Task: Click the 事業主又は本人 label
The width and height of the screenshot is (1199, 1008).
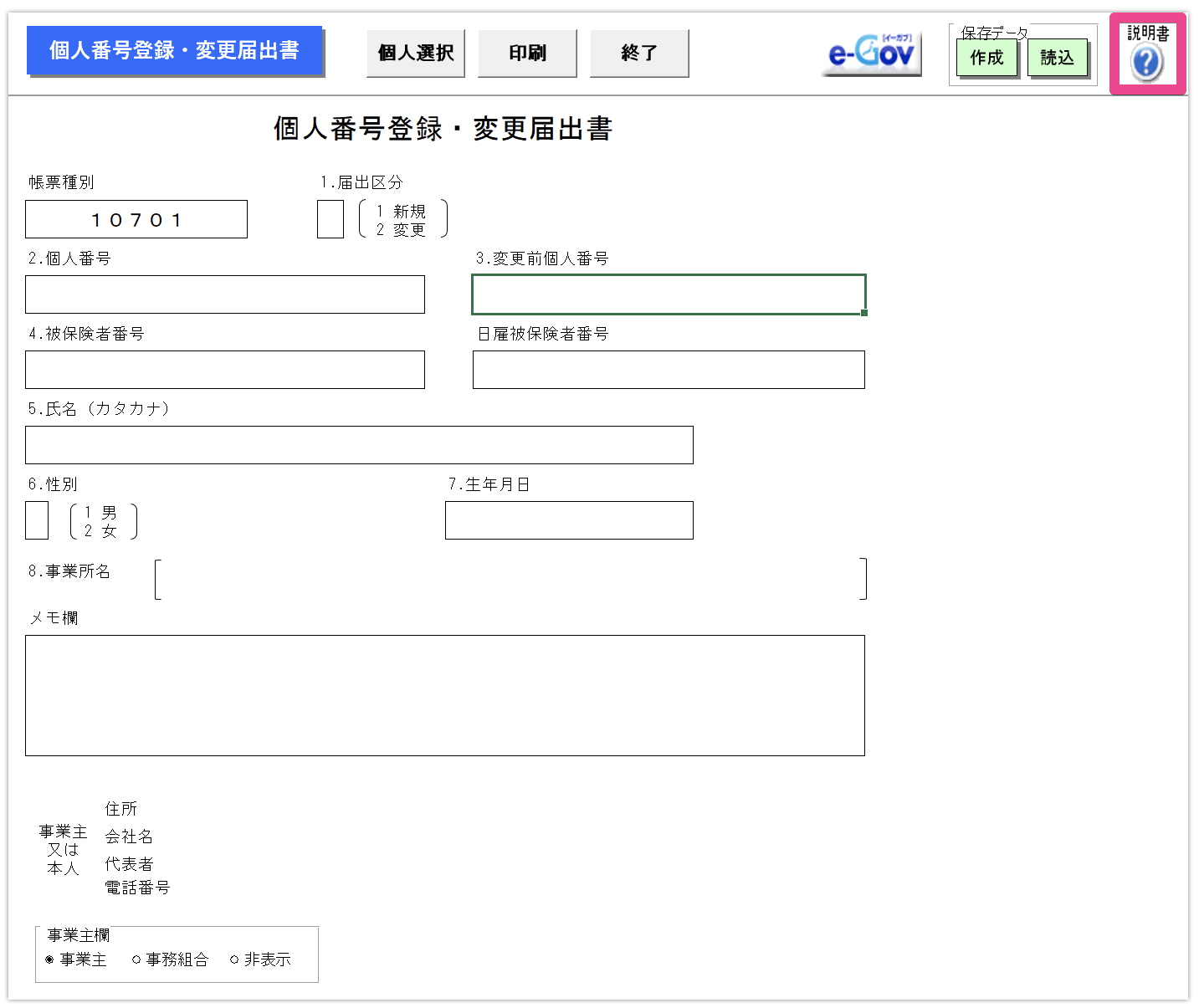Action: (x=63, y=850)
